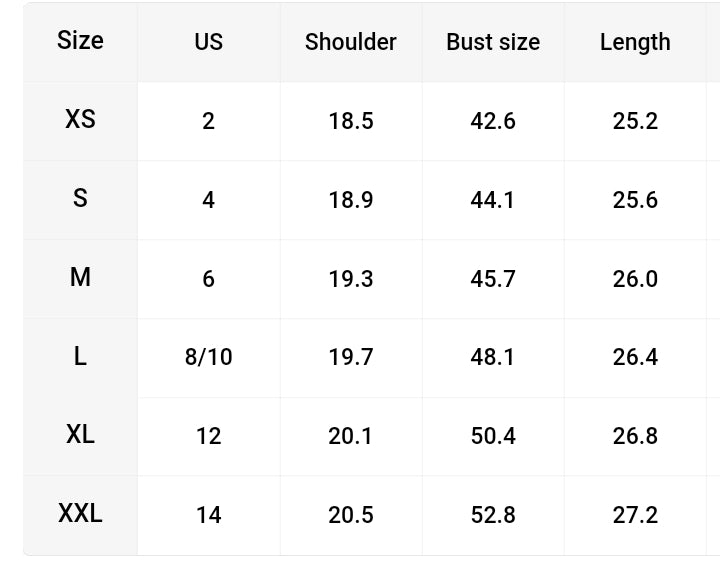This screenshot has height=561, width=720.
Task: Click the 50.4 bust size value
Action: [493, 436]
